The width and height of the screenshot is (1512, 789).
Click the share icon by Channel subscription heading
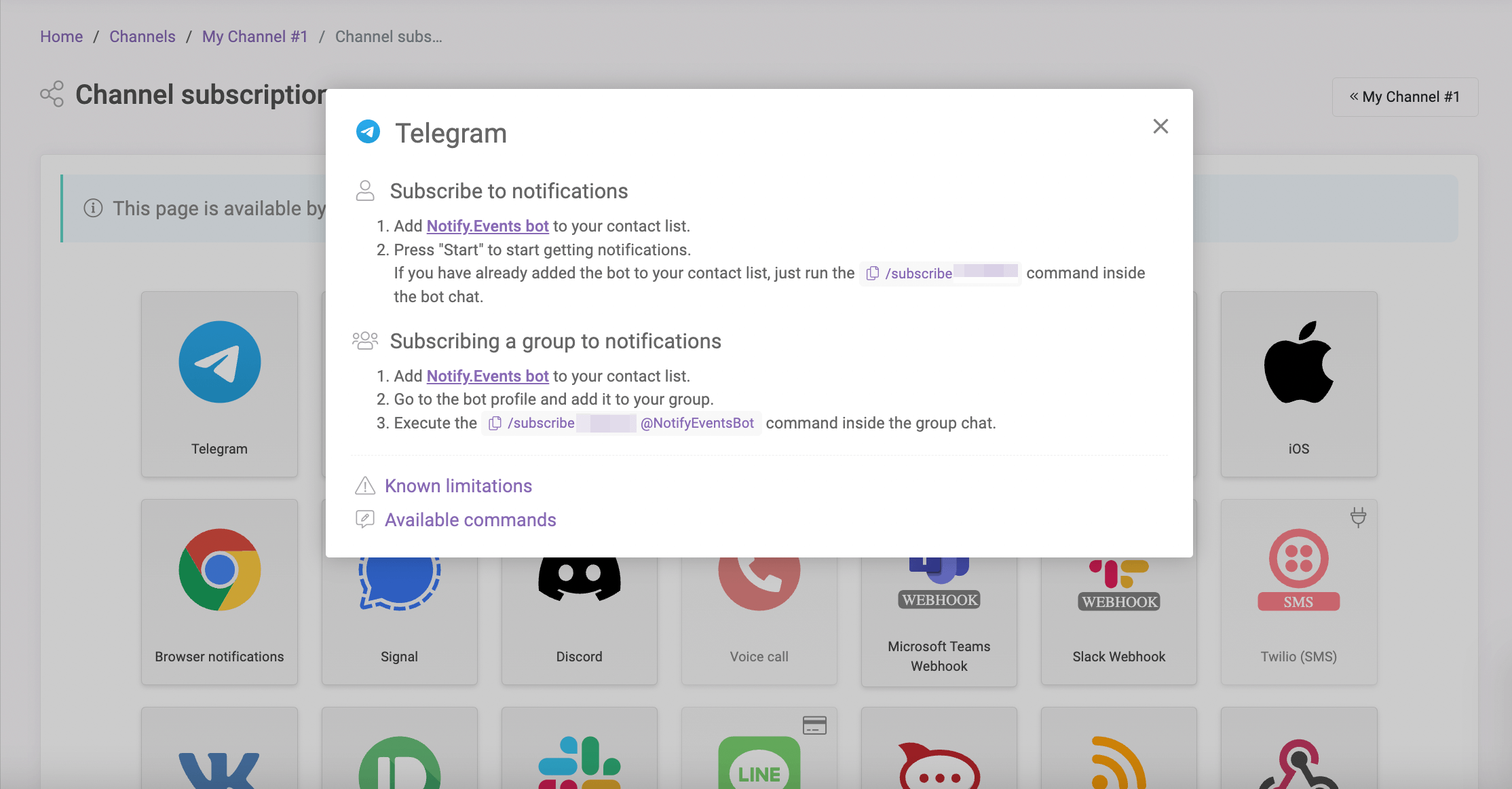[x=52, y=94]
